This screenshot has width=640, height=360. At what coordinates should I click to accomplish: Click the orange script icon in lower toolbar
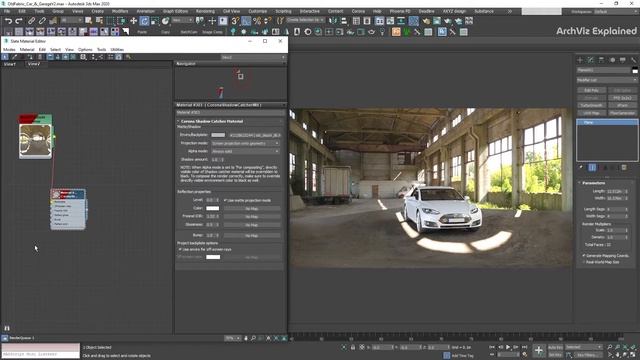tap(396, 32)
